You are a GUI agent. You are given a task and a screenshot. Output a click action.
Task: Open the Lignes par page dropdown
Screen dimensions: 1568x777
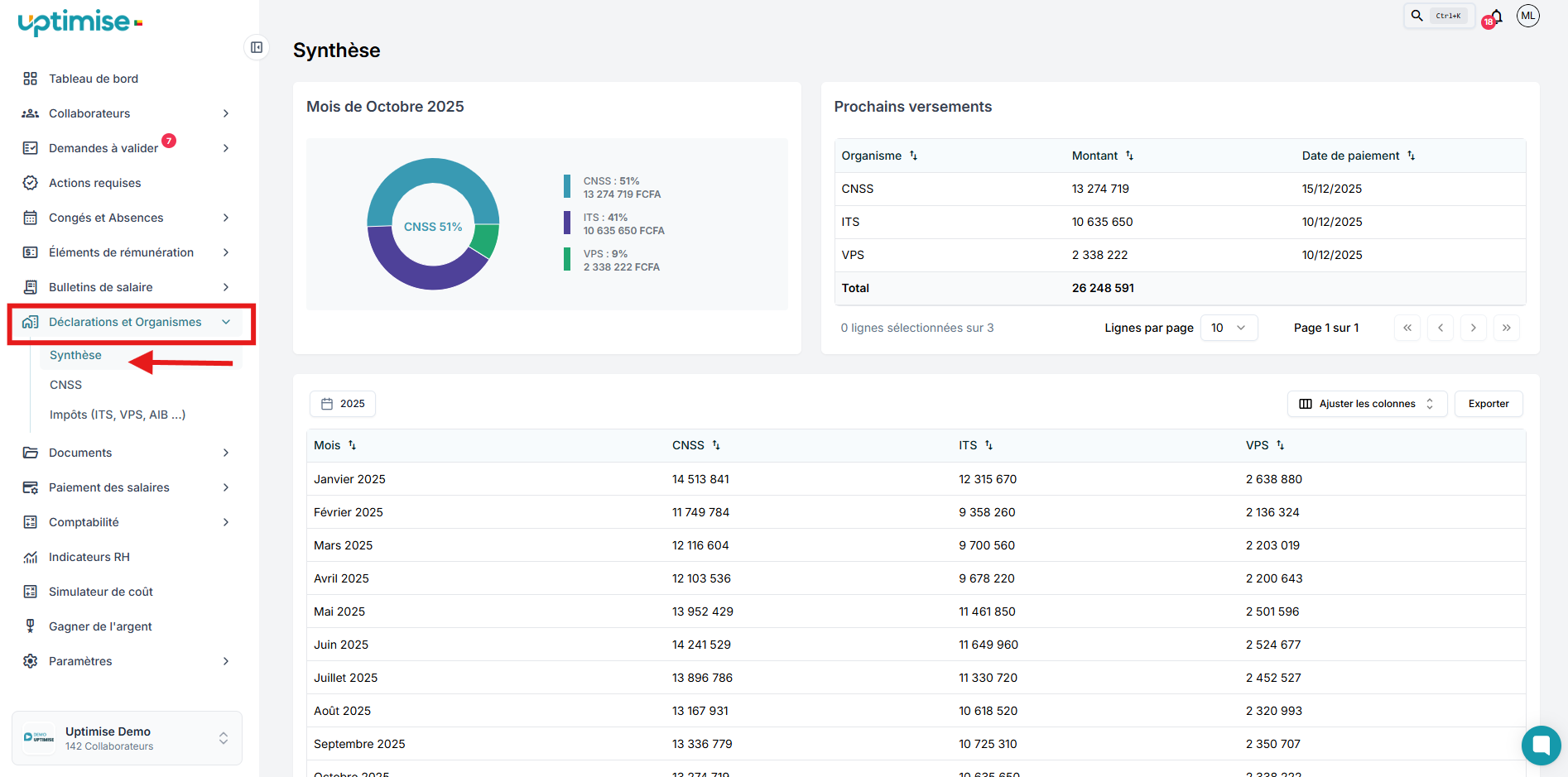click(1229, 328)
